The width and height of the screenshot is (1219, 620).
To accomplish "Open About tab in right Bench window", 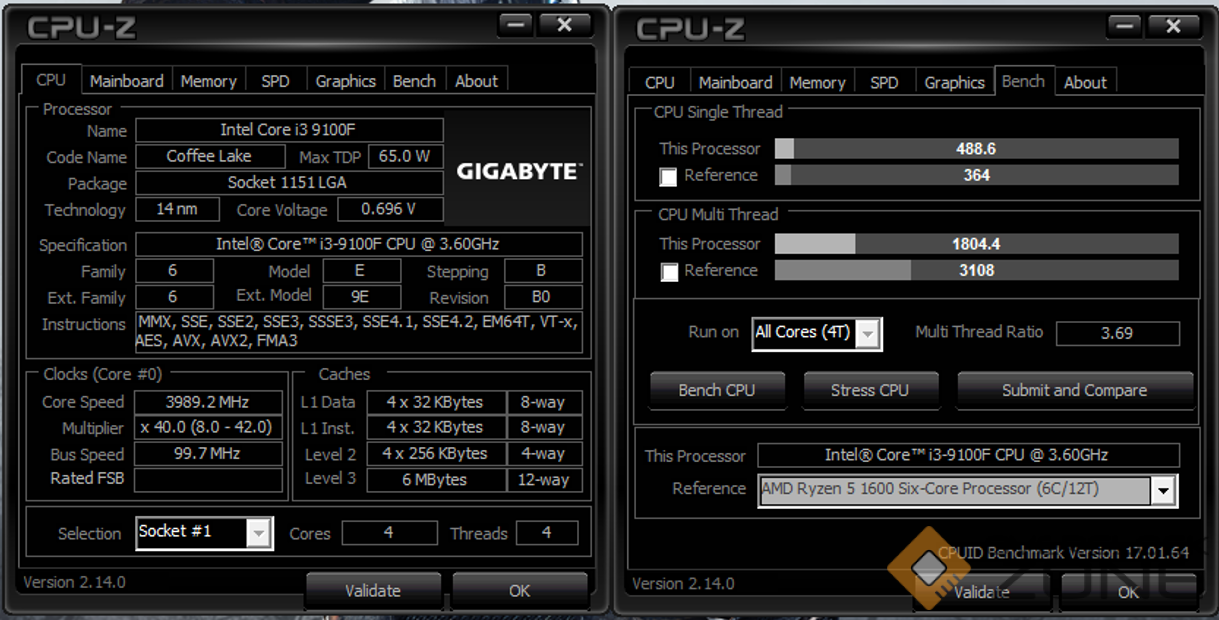I will (1085, 82).
